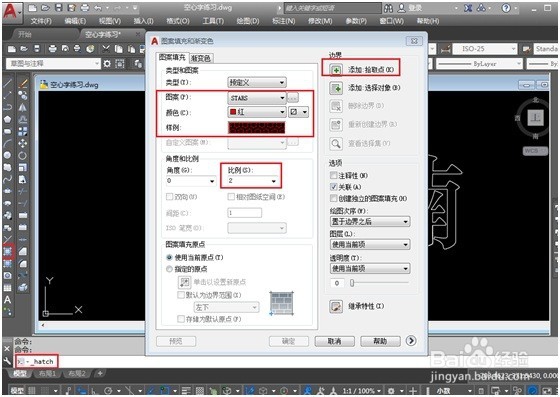Click the transparency value field showing 0

click(337, 283)
